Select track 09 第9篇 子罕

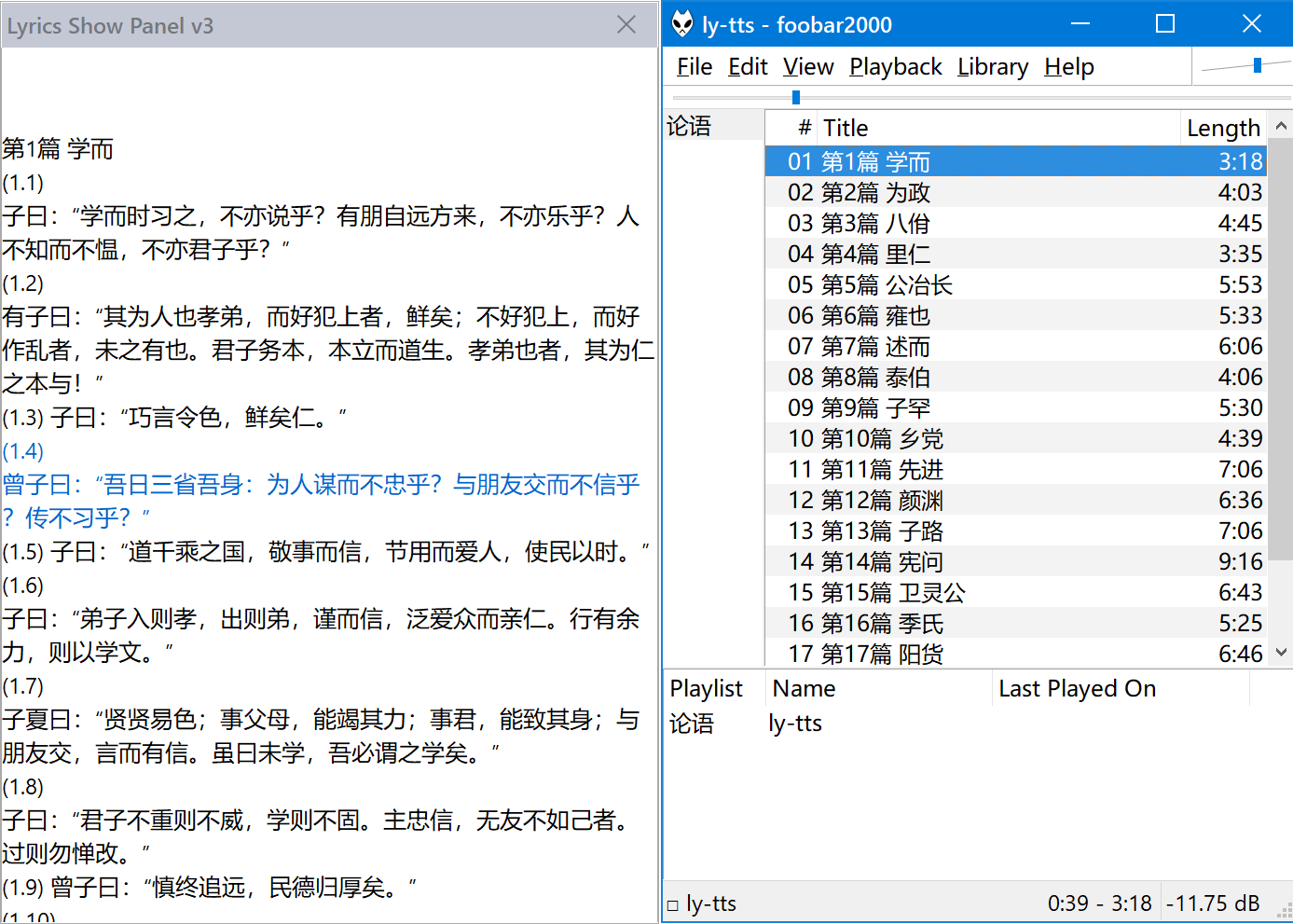1016,407
